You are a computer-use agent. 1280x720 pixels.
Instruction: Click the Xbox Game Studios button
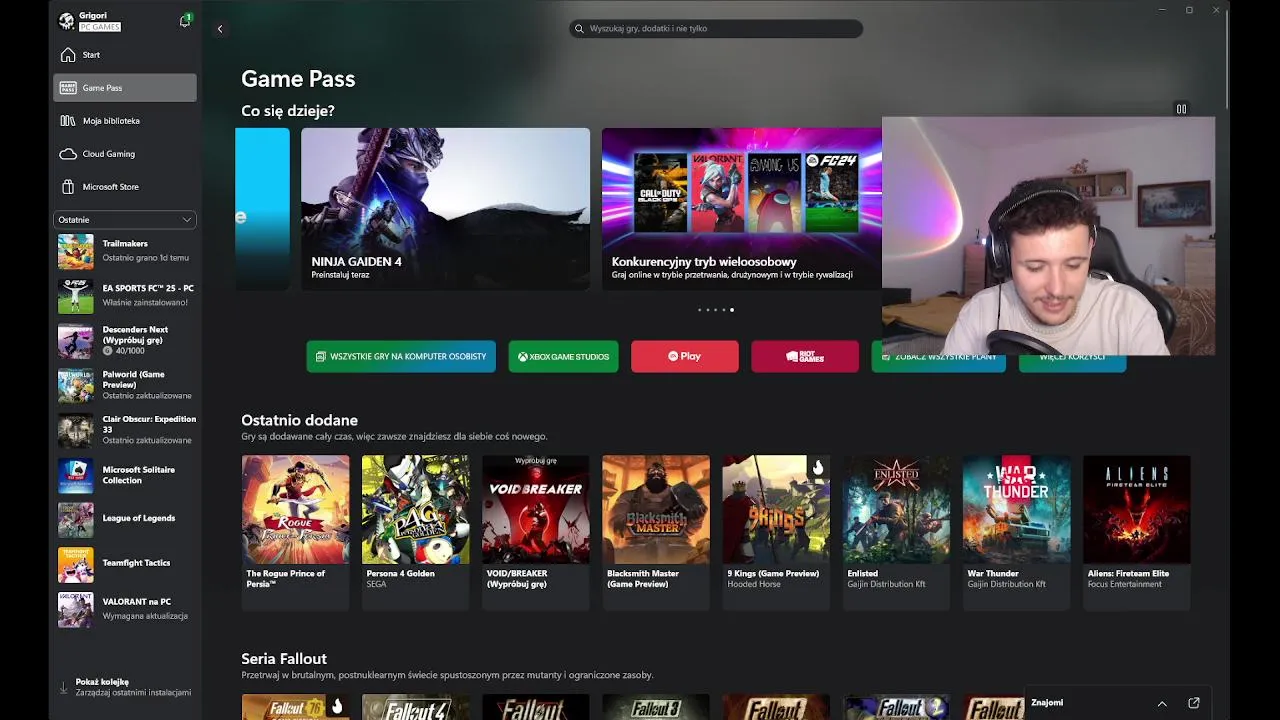coord(564,357)
